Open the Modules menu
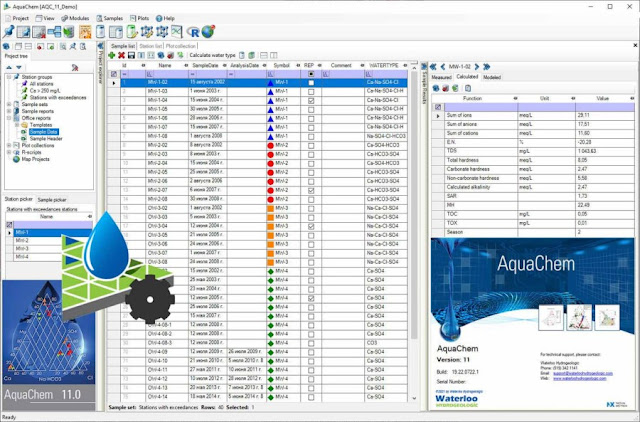This screenshot has height=422, width=640. click(75, 18)
